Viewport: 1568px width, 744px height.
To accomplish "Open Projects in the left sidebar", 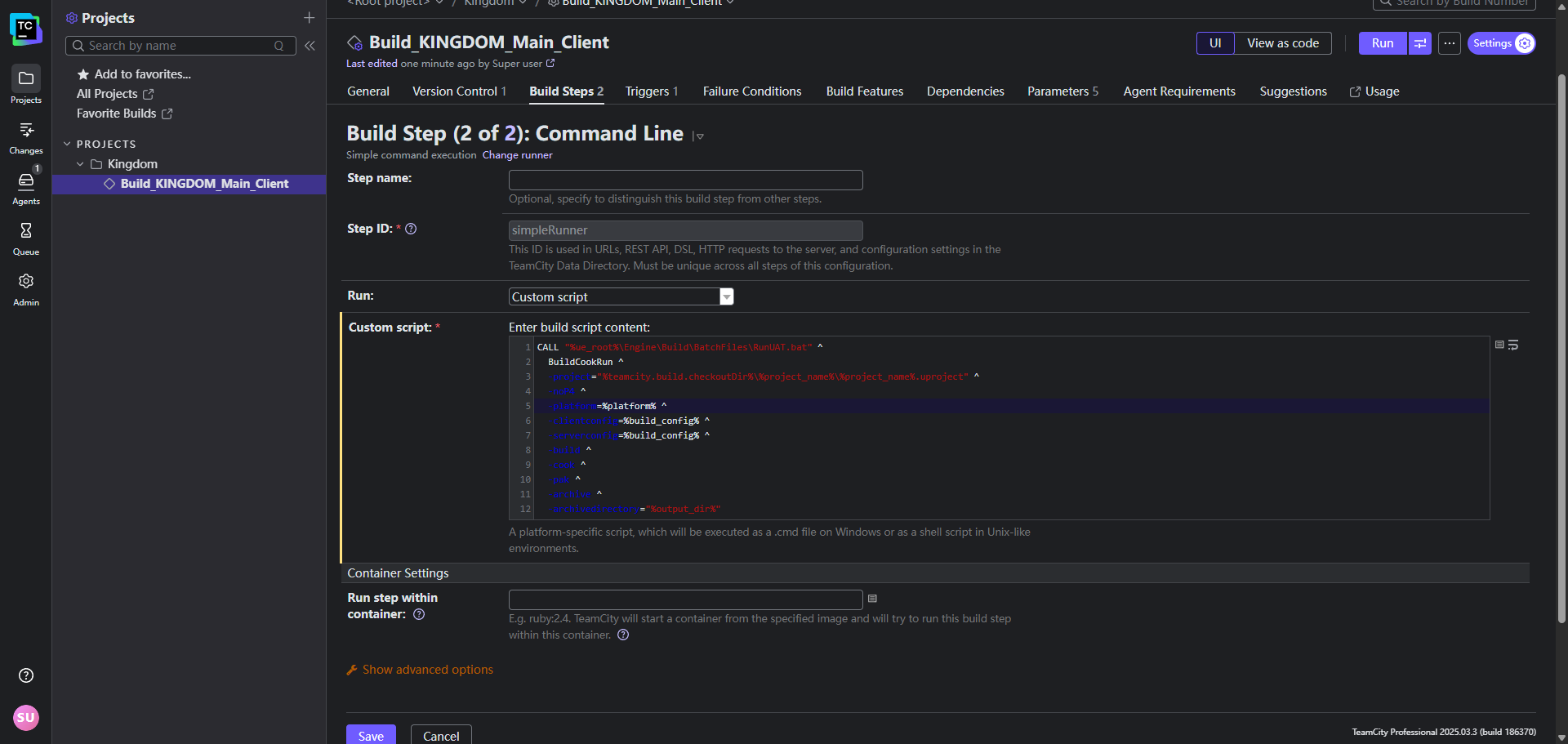I will pos(26,85).
